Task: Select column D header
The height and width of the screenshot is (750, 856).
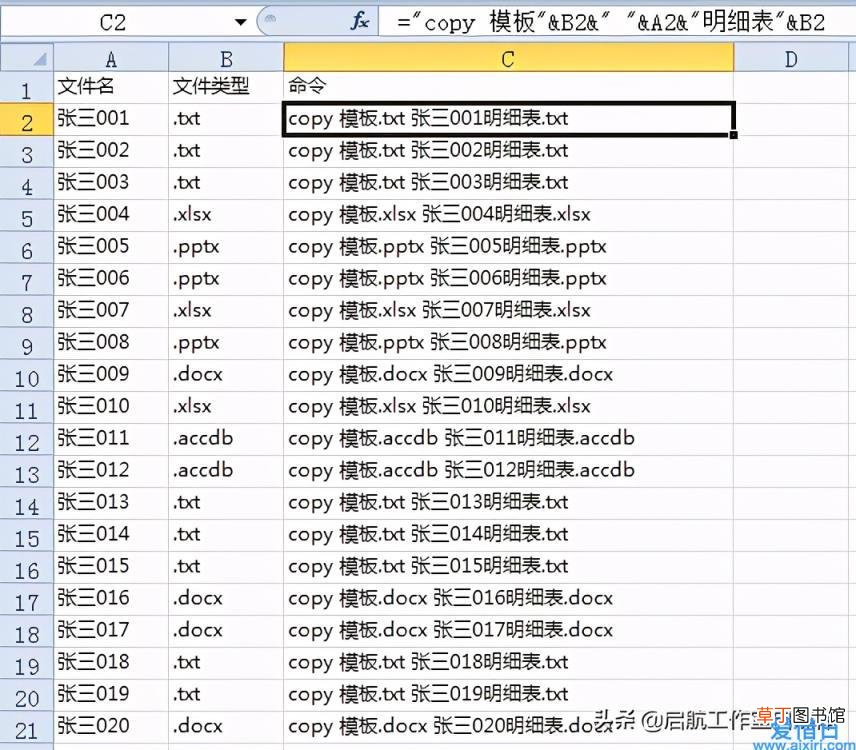Action: (790, 58)
